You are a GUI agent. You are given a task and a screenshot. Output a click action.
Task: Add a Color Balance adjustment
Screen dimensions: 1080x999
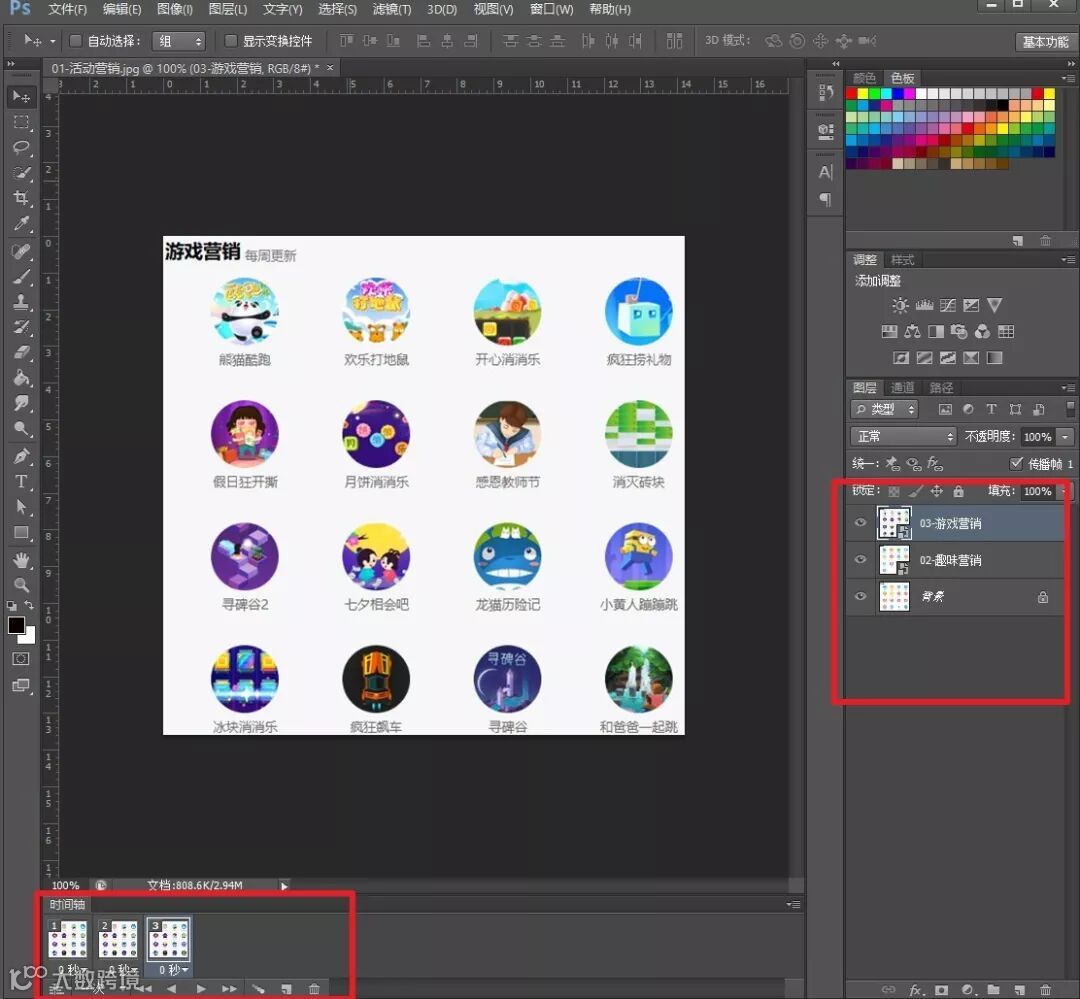pos(913,332)
